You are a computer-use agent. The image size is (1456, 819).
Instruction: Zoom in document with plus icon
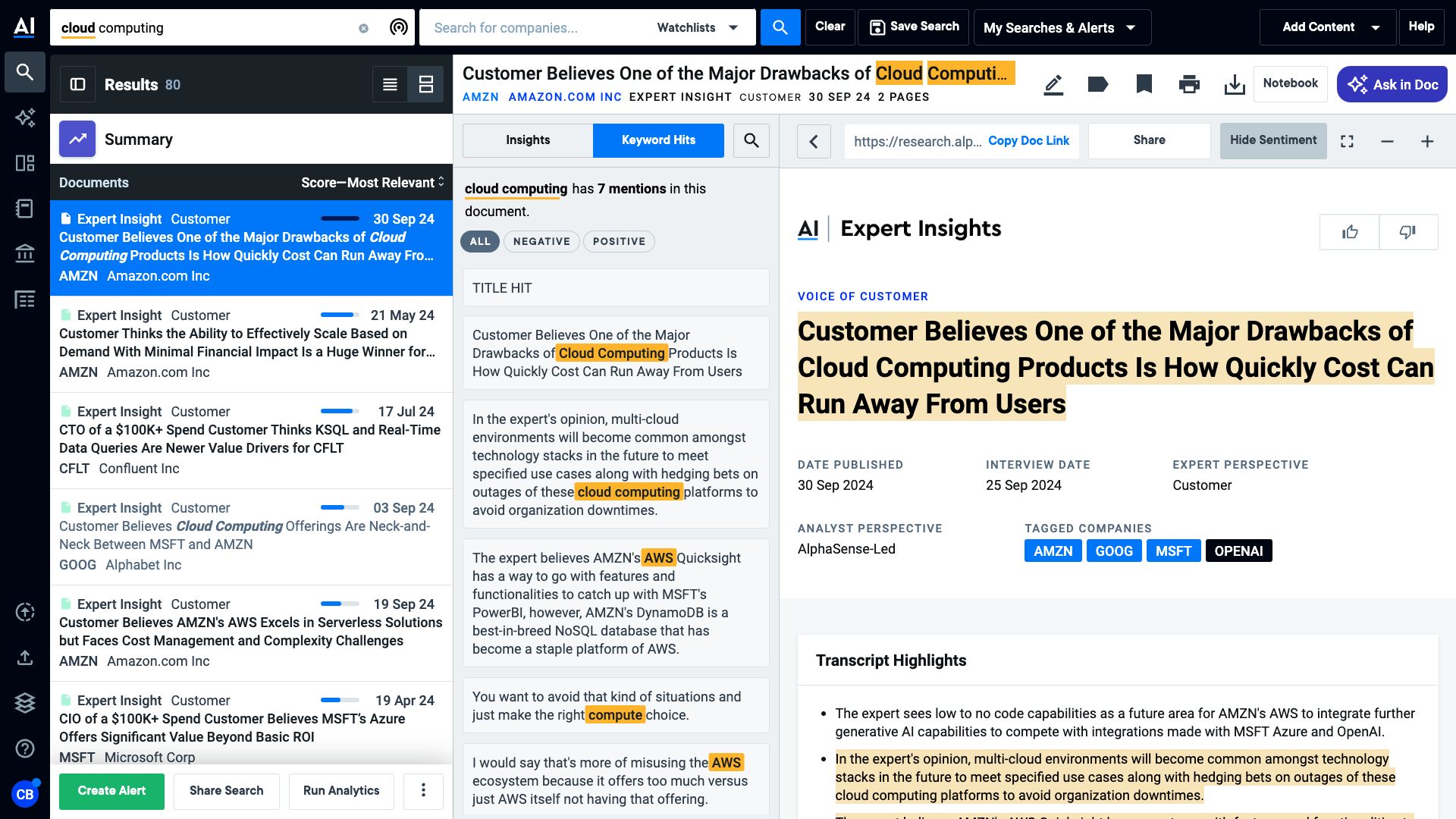[x=1427, y=141]
